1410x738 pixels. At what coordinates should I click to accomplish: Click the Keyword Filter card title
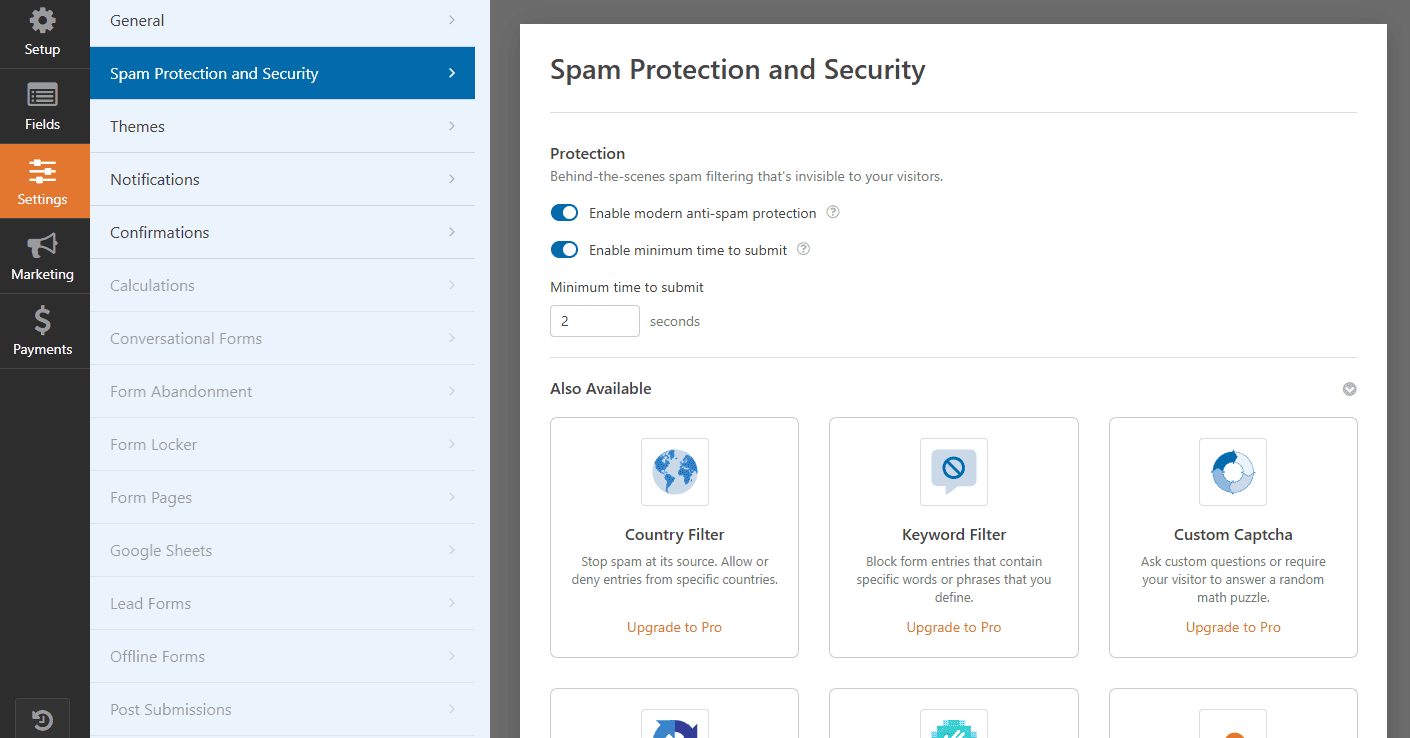954,534
